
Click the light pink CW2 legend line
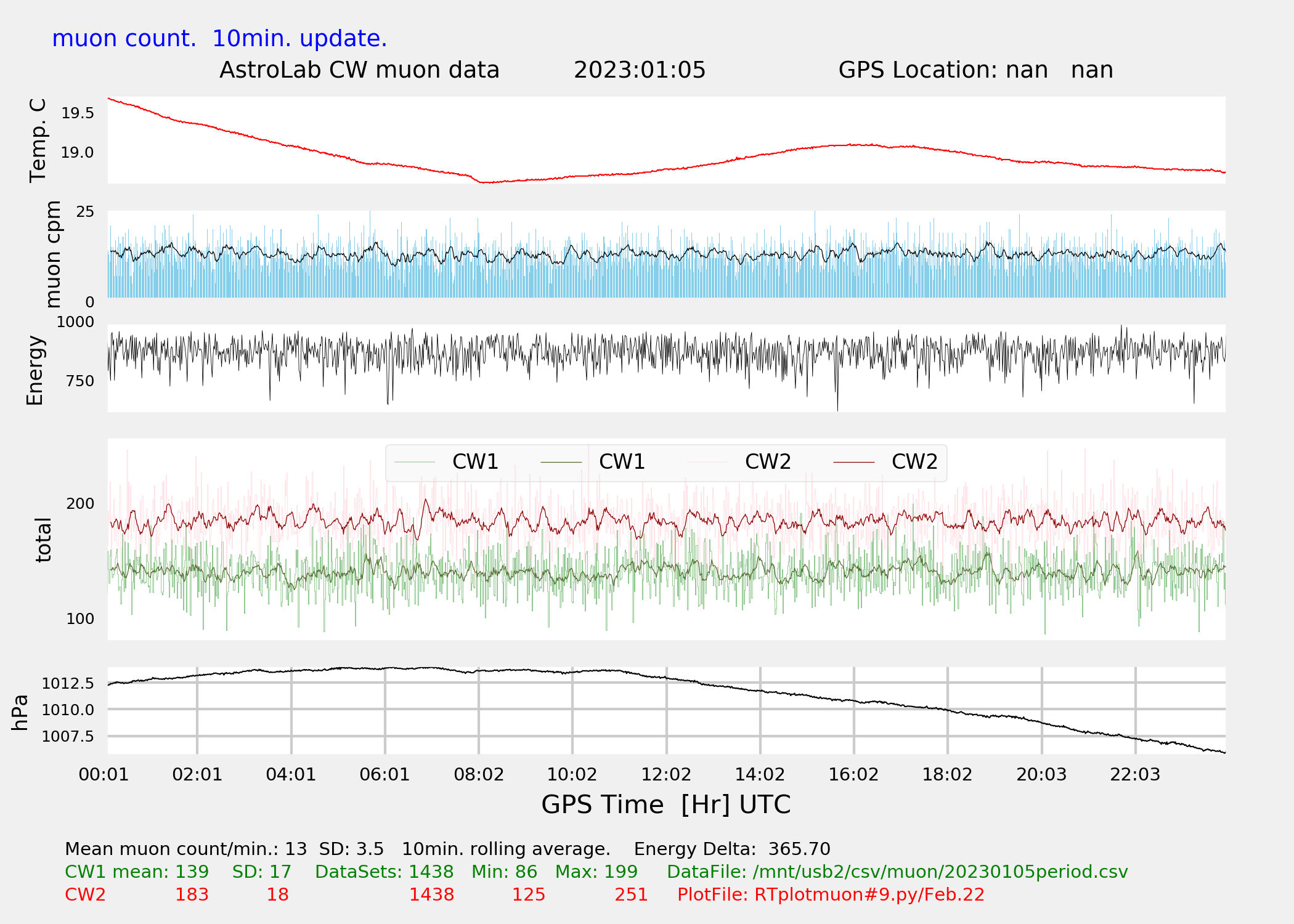click(707, 462)
